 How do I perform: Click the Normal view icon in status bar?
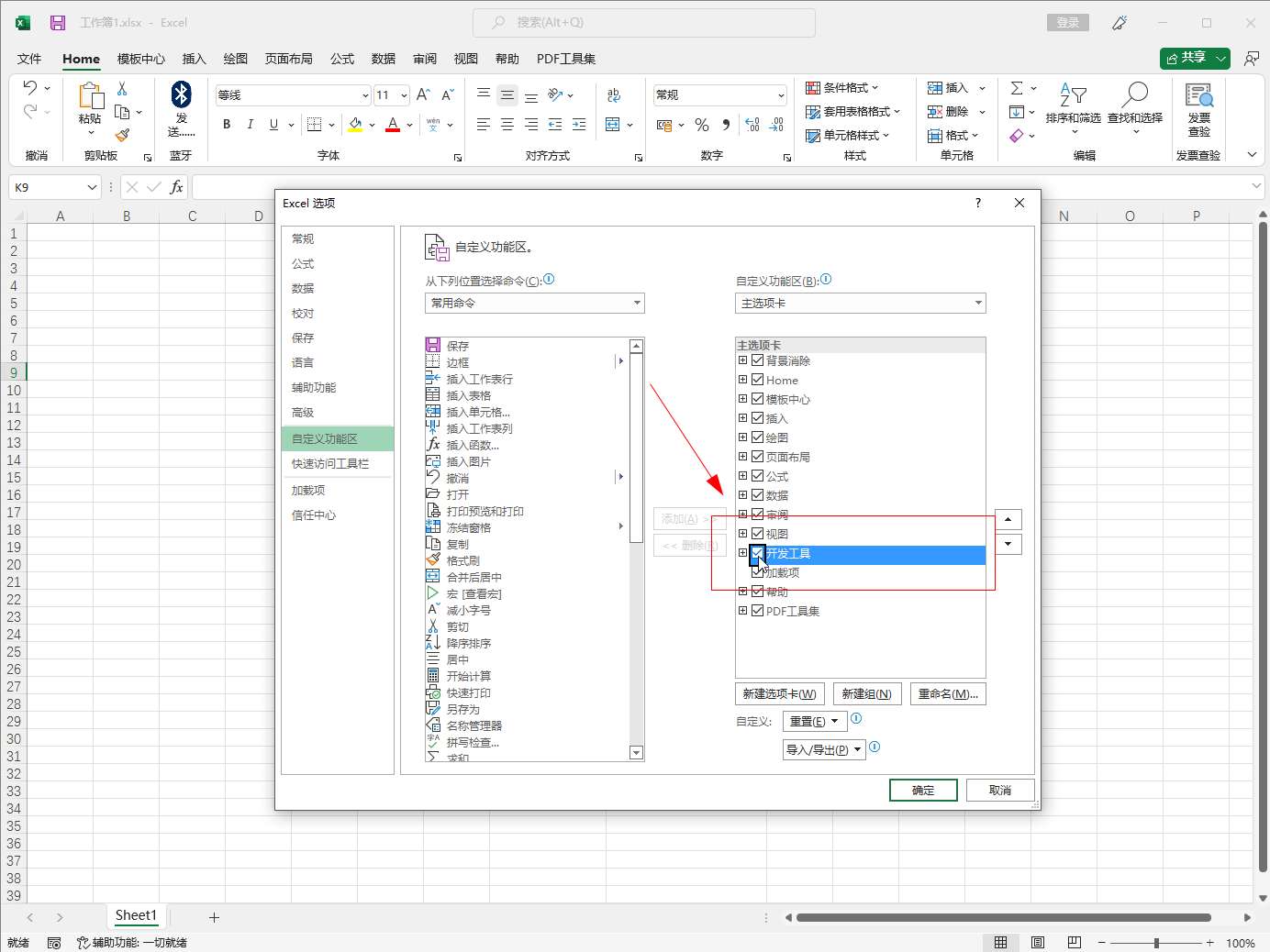(1001, 942)
